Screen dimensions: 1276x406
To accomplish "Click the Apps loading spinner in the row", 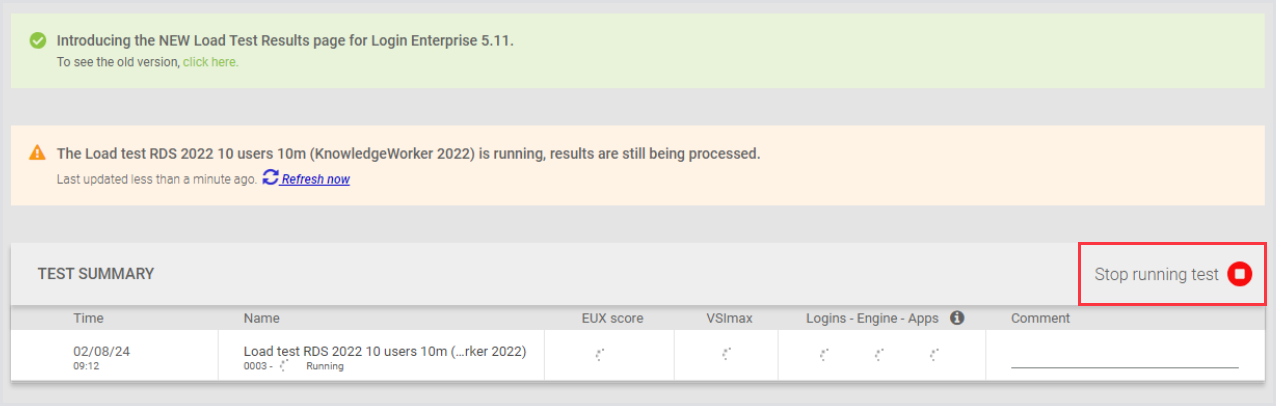I will [935, 354].
